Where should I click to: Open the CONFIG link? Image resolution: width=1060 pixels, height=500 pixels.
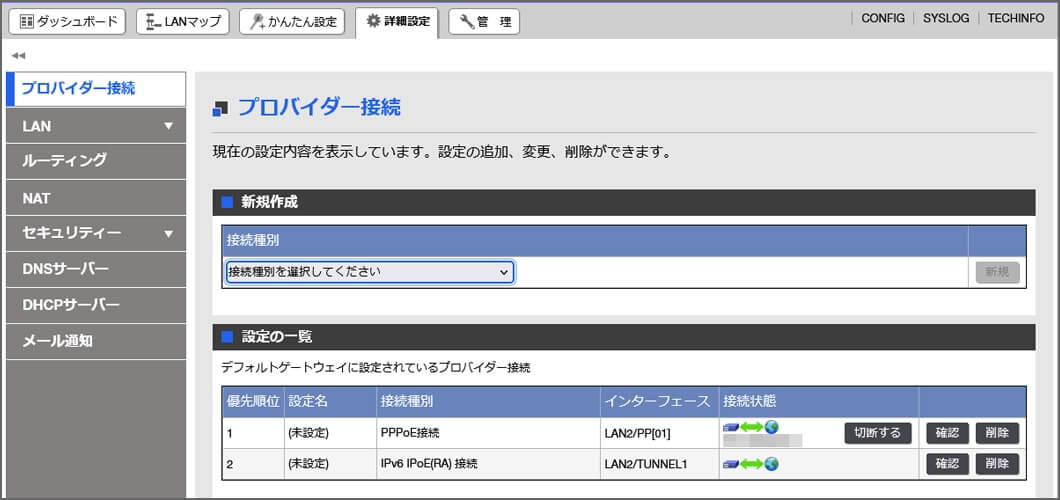click(883, 19)
